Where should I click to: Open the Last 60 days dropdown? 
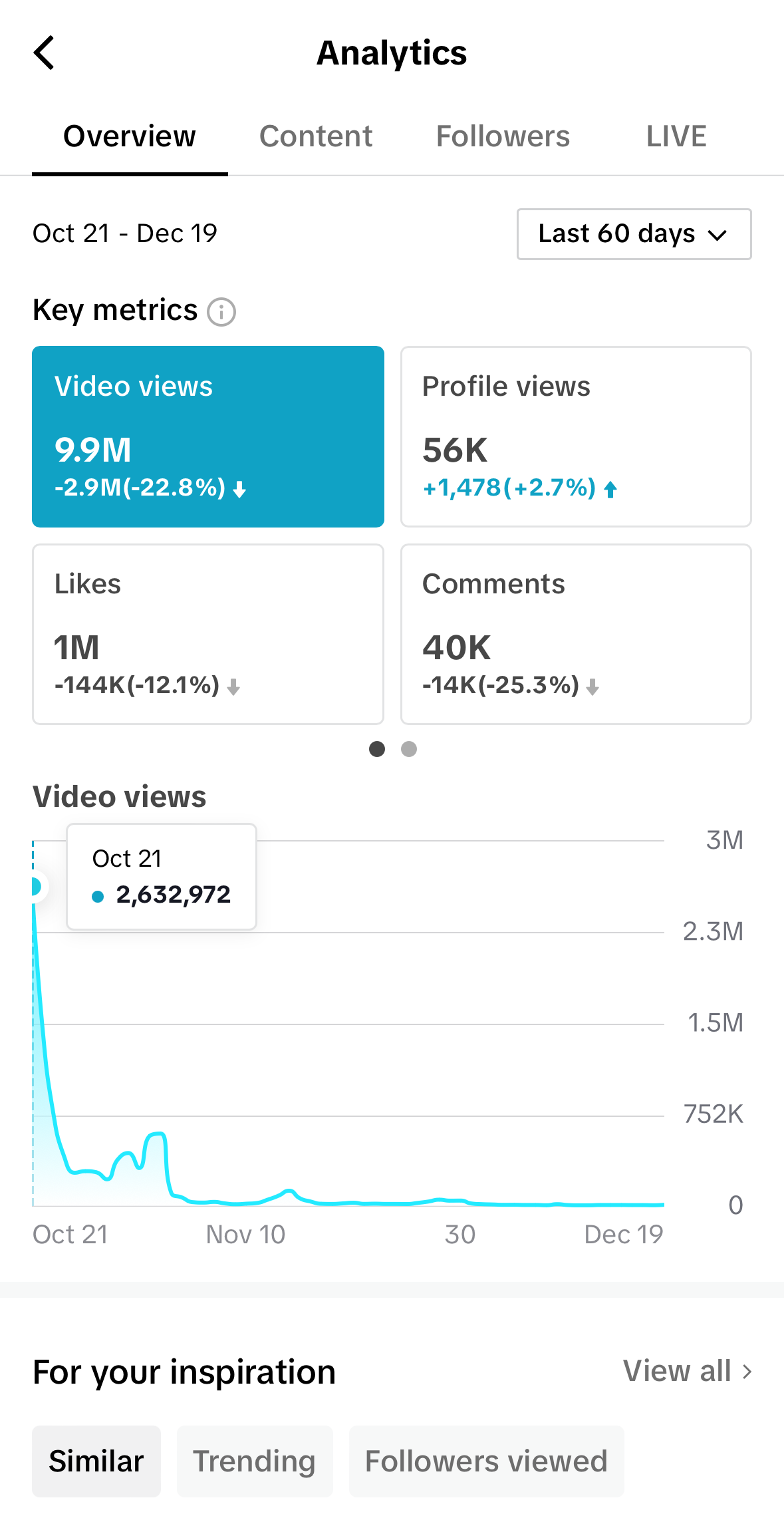[x=634, y=234]
